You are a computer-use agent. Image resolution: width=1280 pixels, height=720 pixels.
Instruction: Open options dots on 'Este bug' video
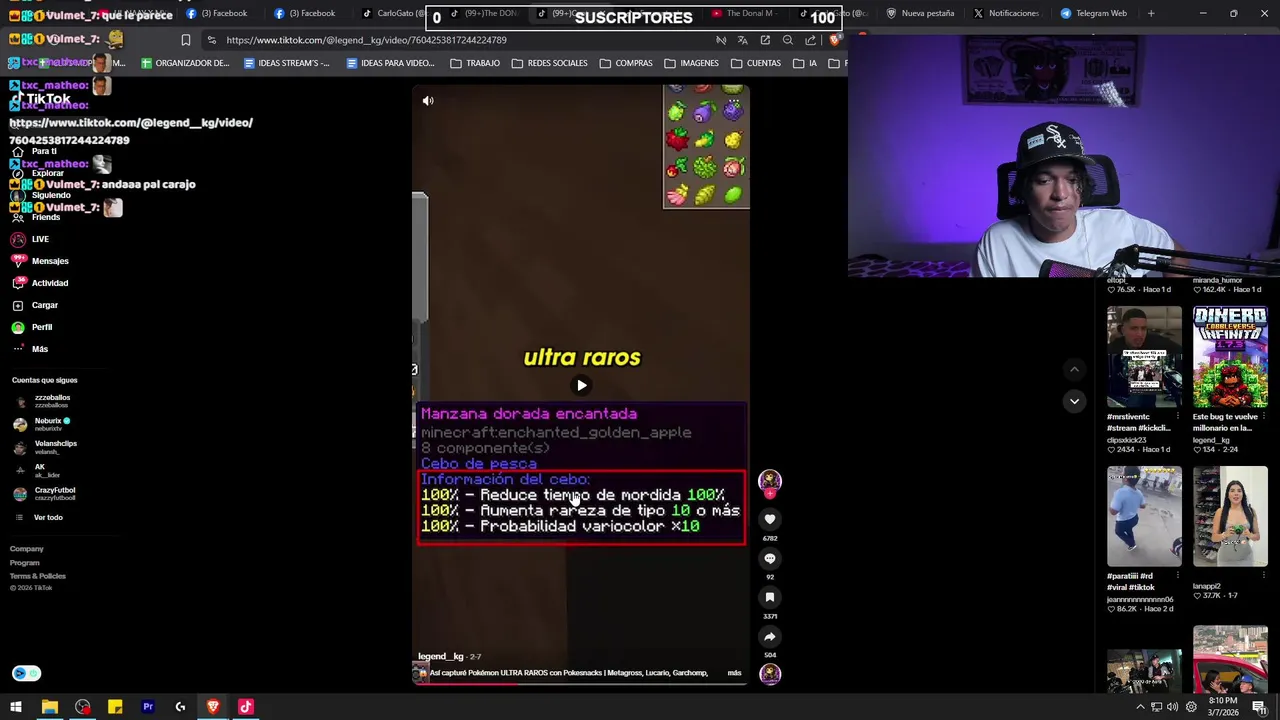pos(1264,417)
